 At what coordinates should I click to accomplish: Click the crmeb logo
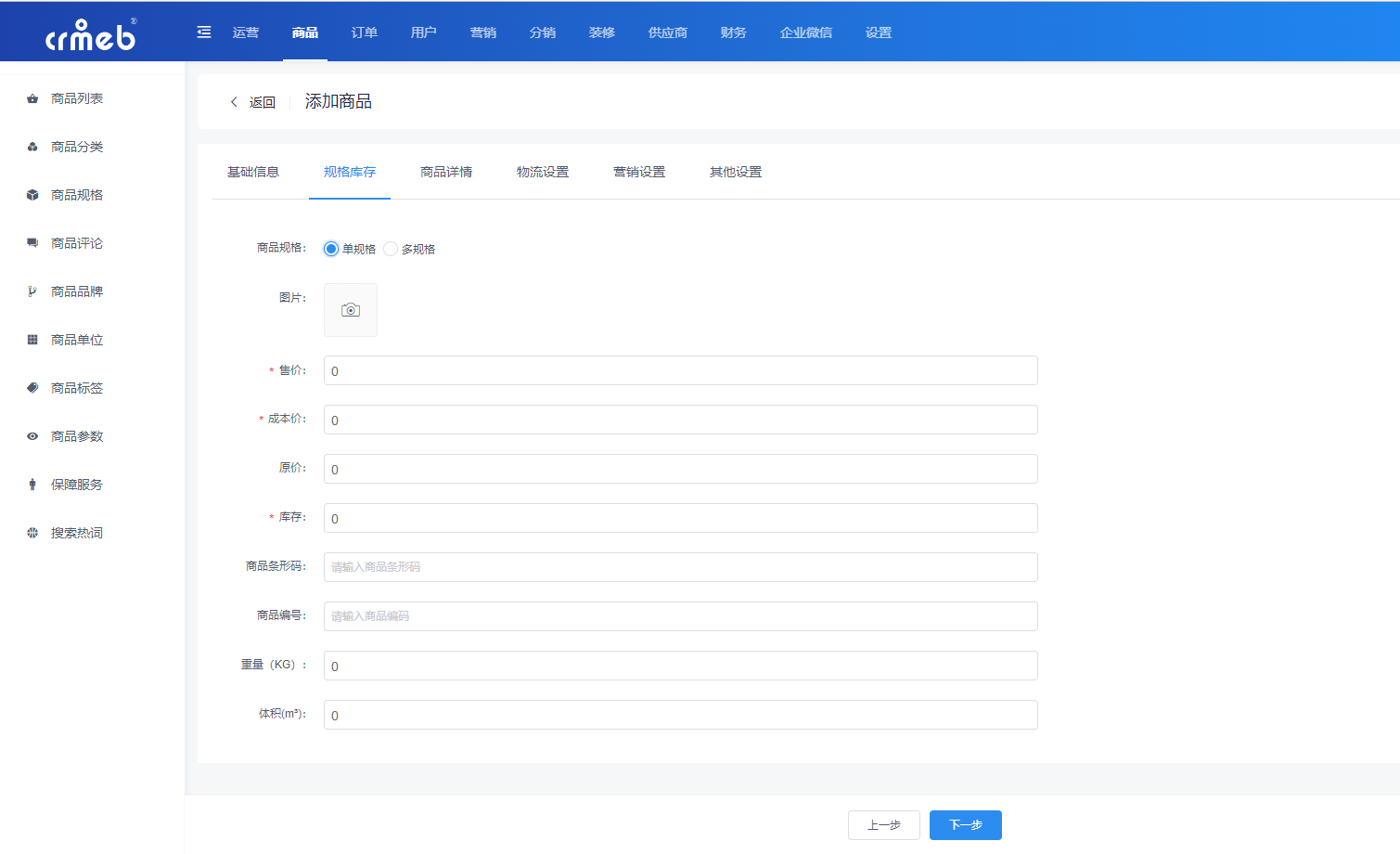click(91, 34)
